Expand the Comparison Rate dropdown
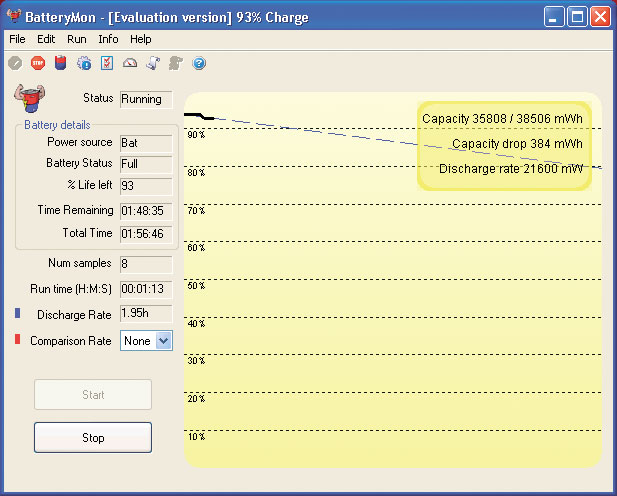Viewport: 617px width, 496px height. [x=164, y=341]
